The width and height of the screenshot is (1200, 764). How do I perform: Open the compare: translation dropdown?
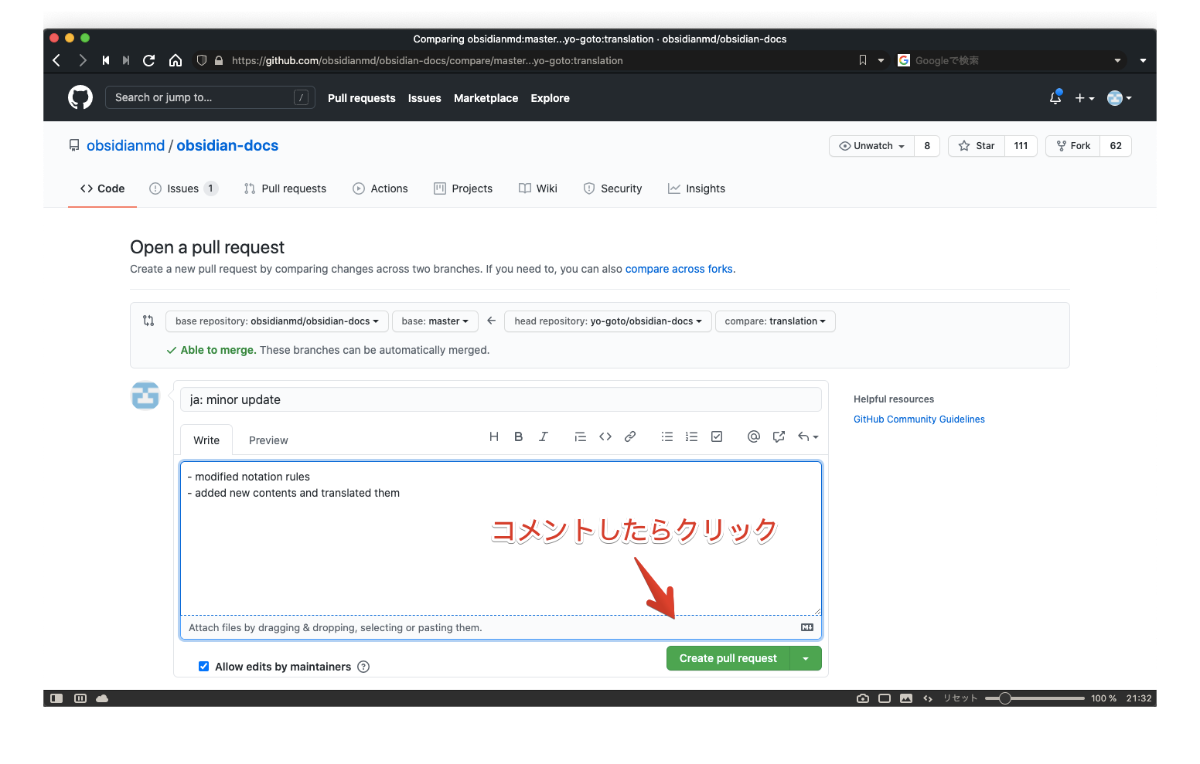click(x=775, y=321)
